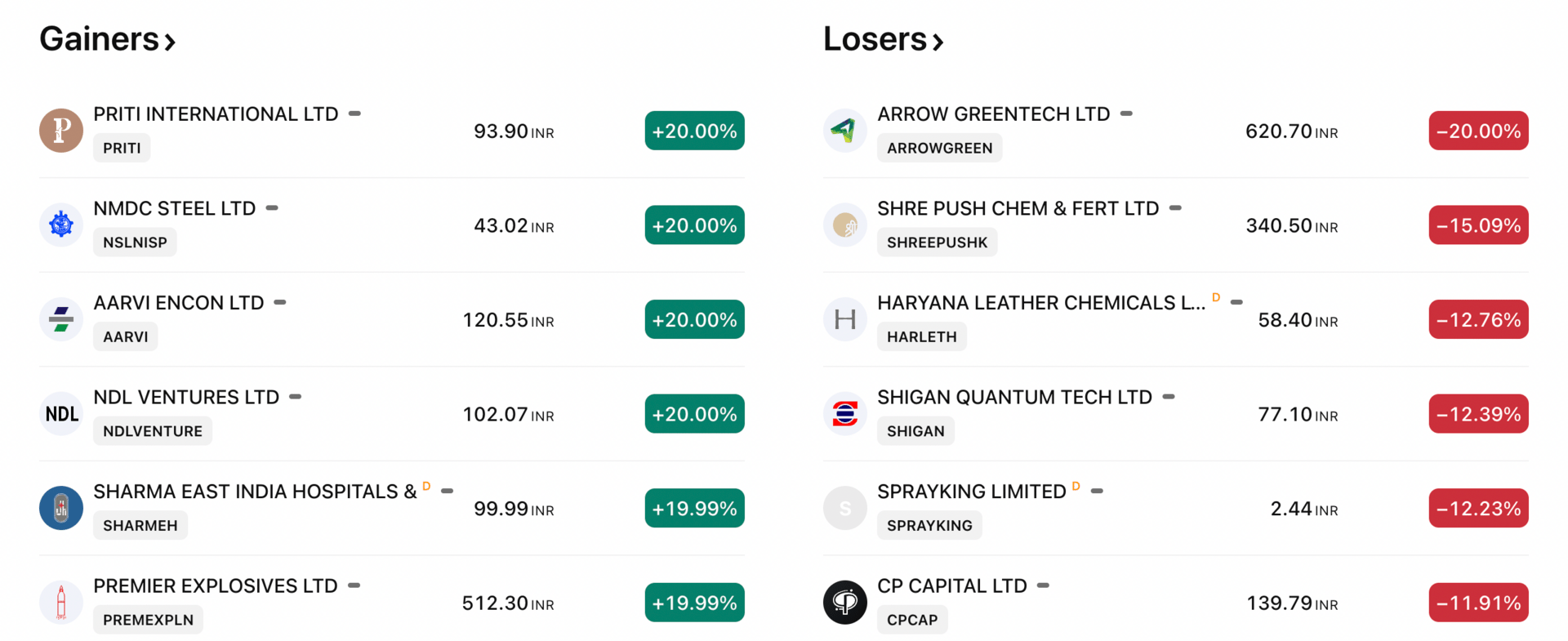
Task: Click the NMDC Steel logo icon
Action: point(61,225)
